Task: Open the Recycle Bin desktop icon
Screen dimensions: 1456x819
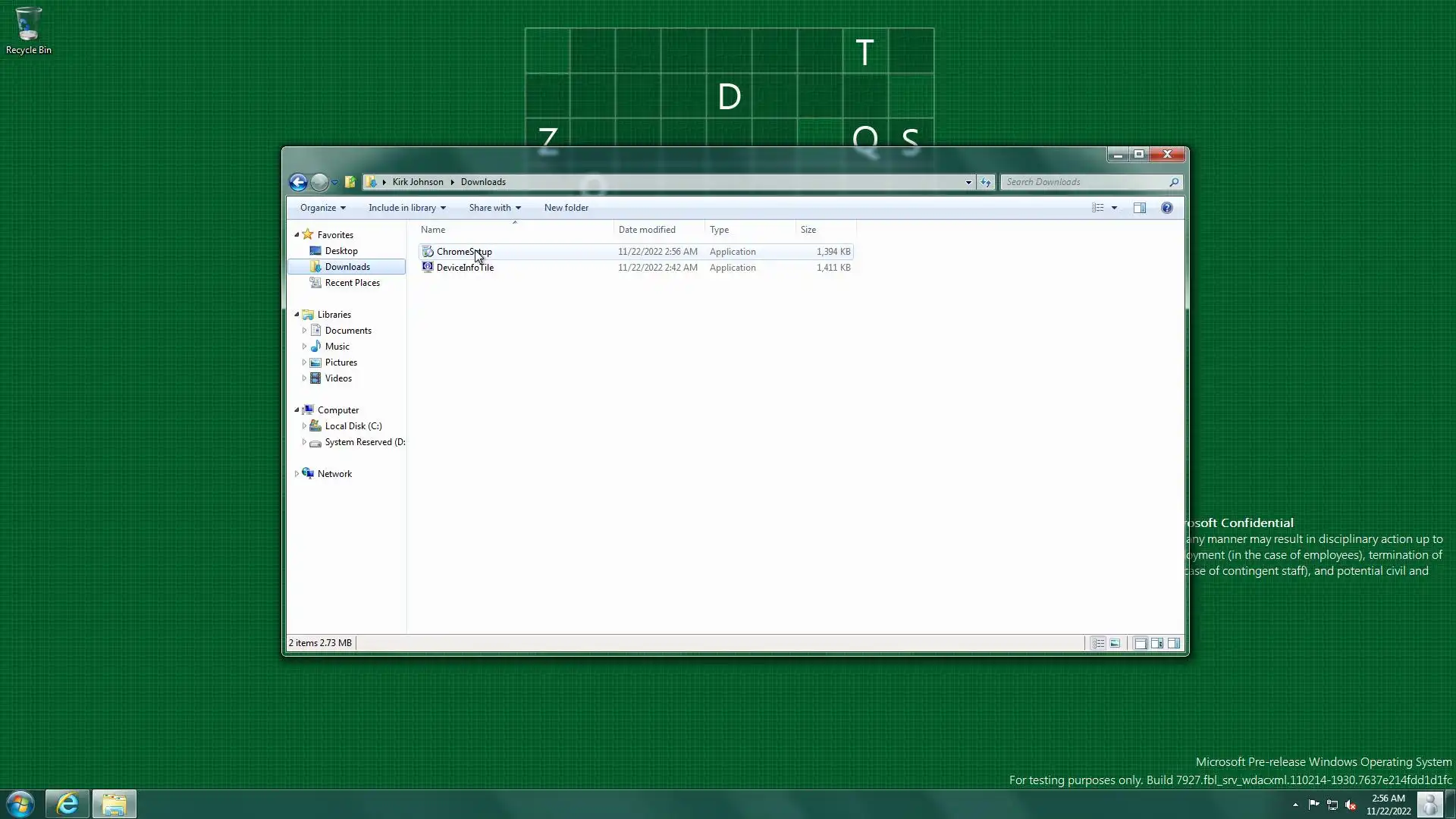Action: [29, 30]
